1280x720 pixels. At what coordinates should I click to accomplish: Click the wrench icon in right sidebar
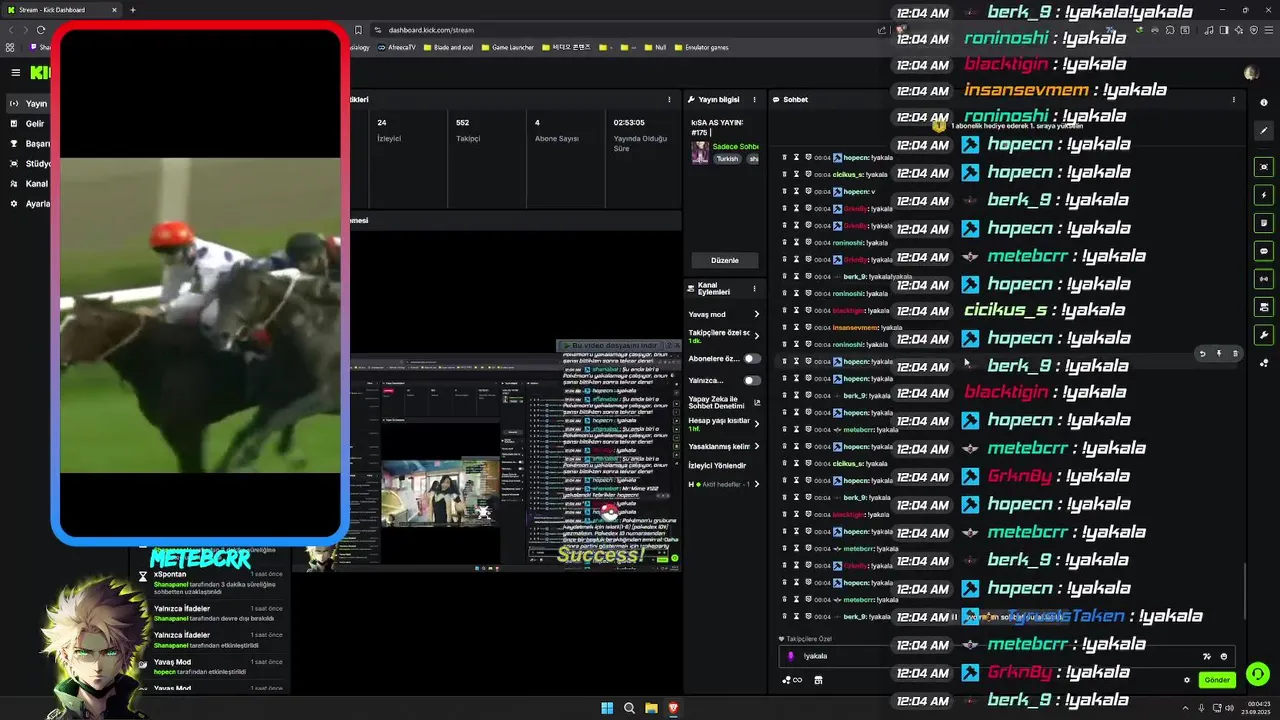[x=1264, y=335]
